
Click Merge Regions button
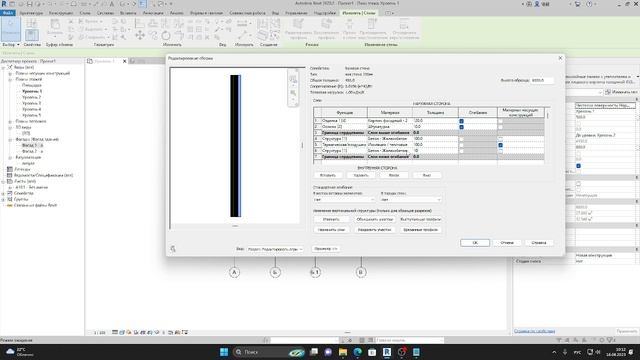pyautogui.click(x=375, y=219)
